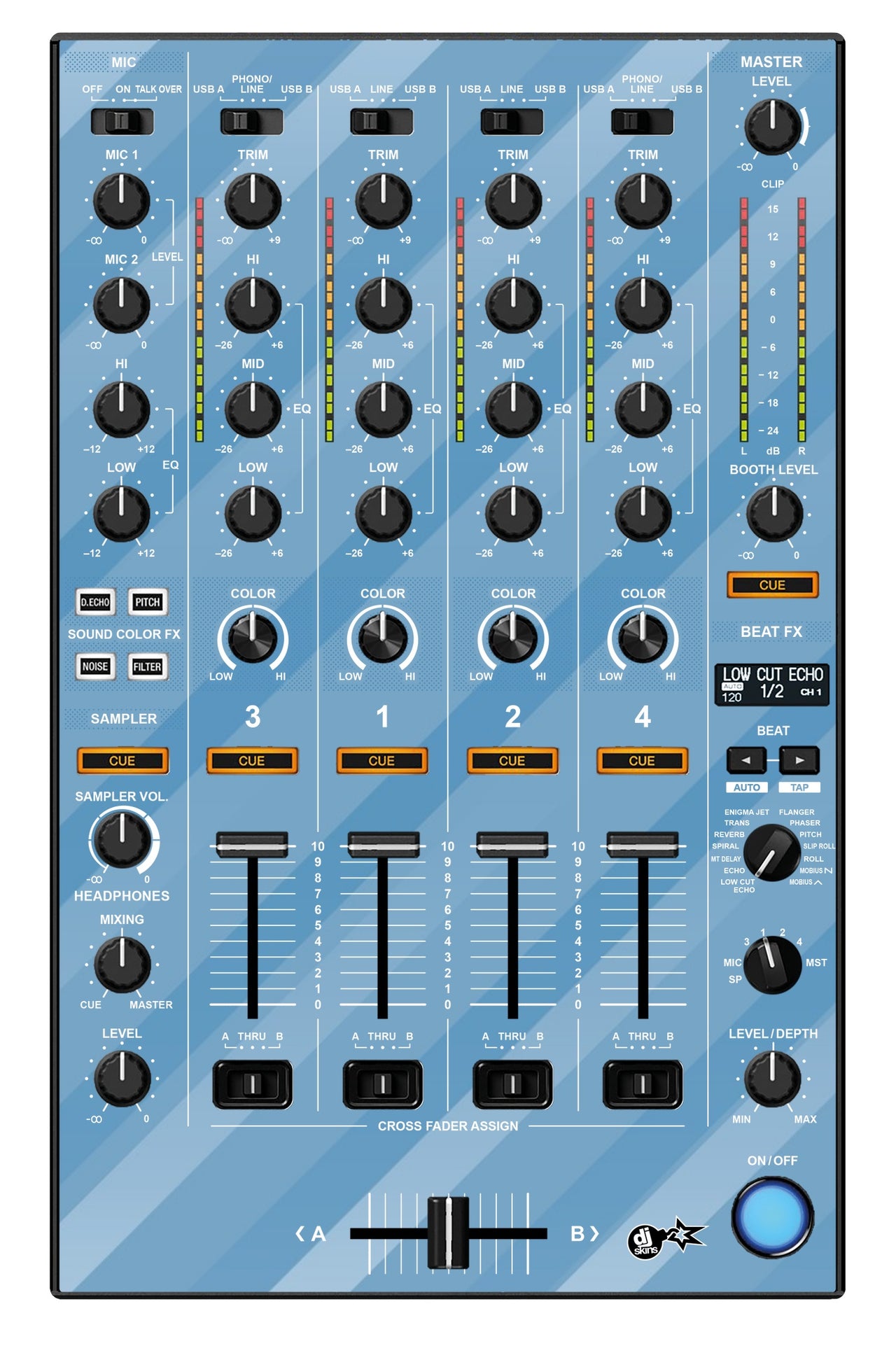The height and width of the screenshot is (1346, 896).
Task: Click the MIC HI EQ knob
Action: coord(122,409)
